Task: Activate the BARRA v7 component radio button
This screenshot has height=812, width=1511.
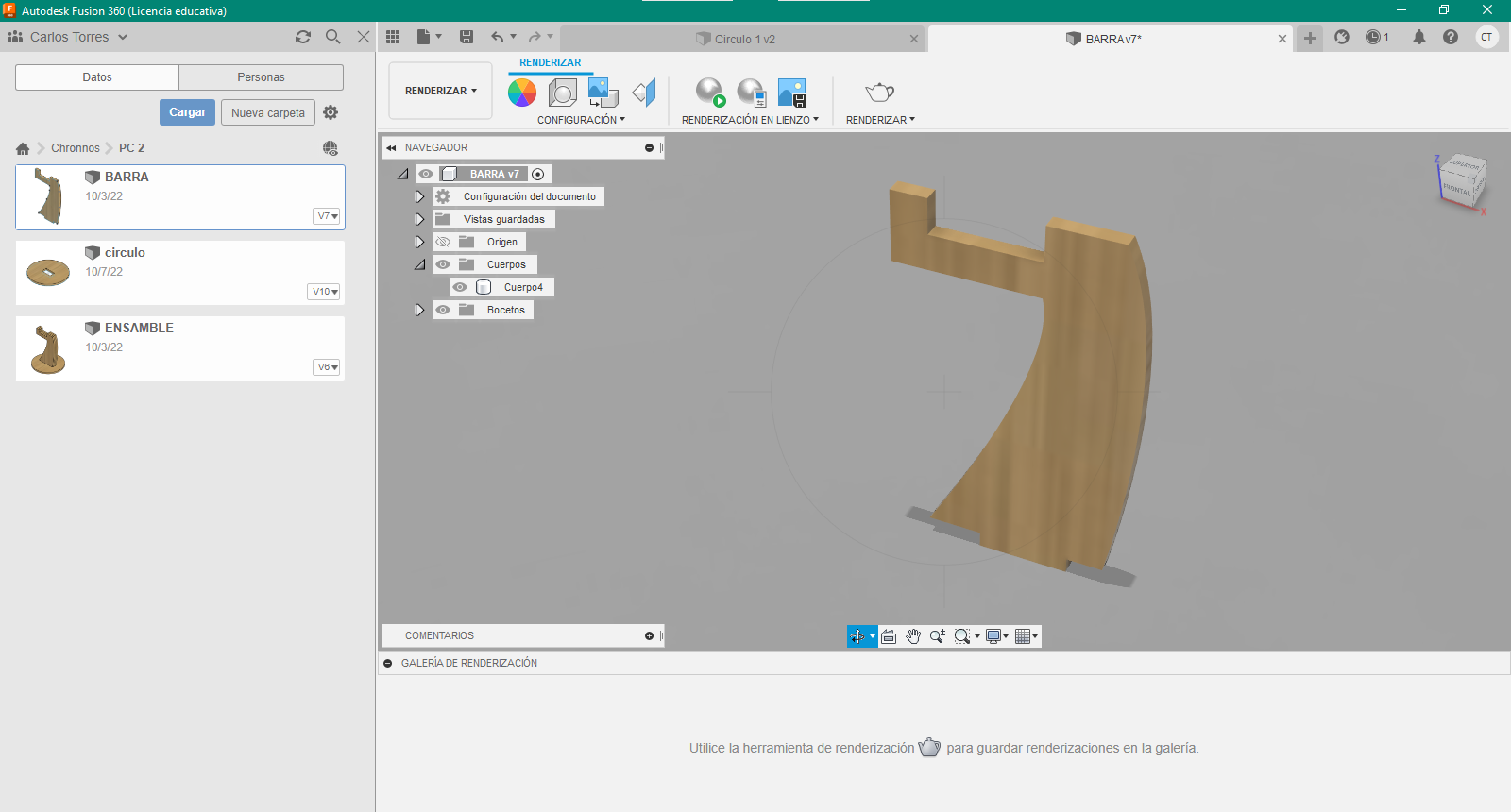Action: click(538, 174)
